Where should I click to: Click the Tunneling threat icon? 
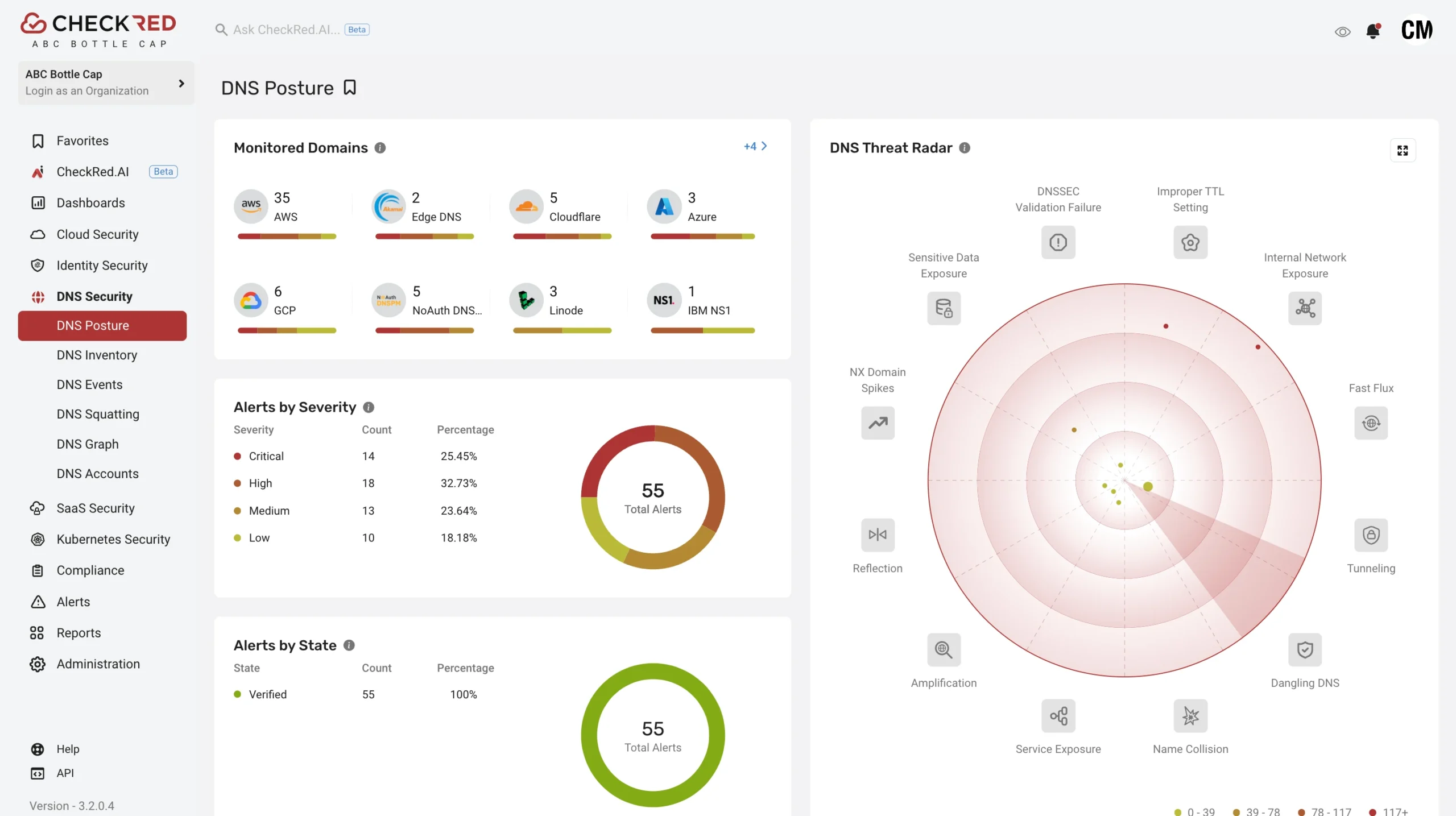(x=1371, y=535)
